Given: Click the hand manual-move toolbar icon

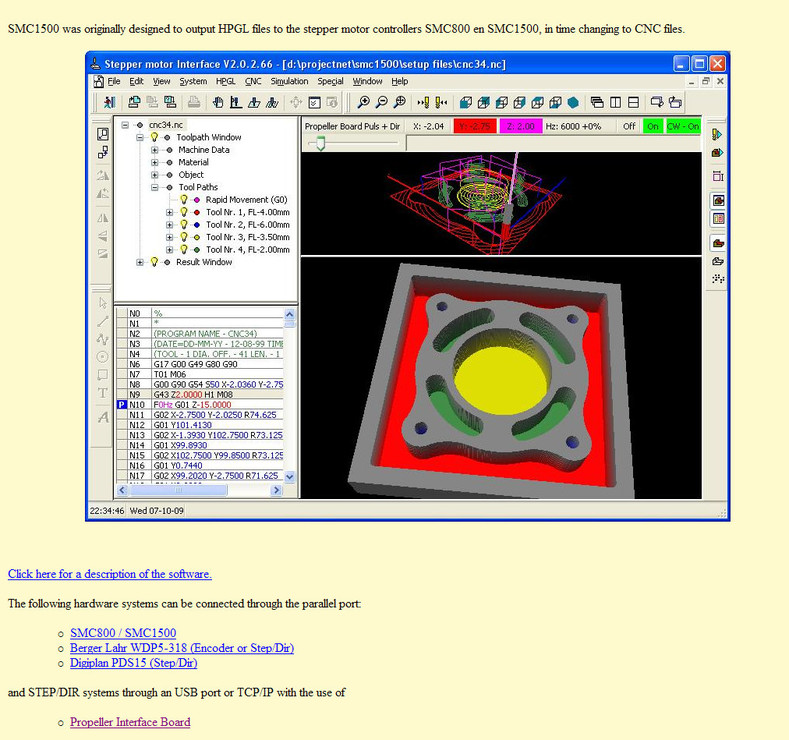Looking at the screenshot, I should (217, 103).
